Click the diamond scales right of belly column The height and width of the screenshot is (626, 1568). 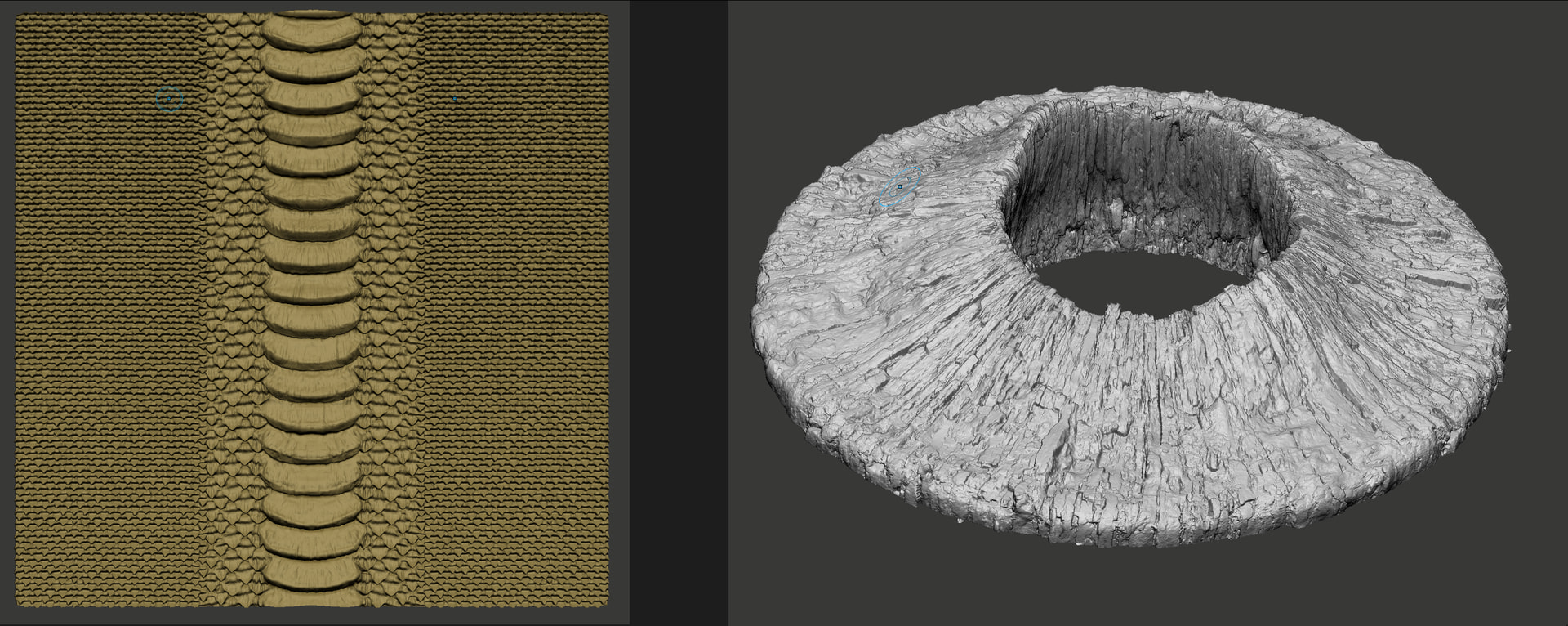388,311
